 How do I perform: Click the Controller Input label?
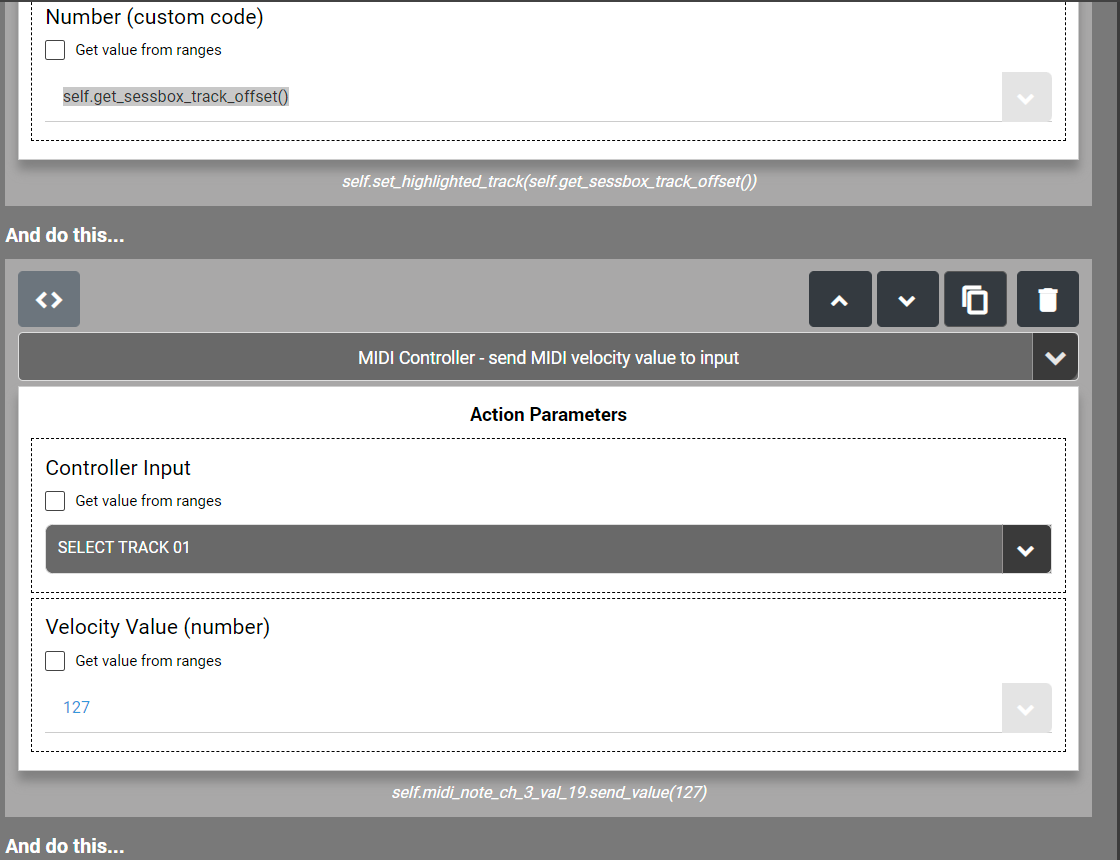(118, 468)
